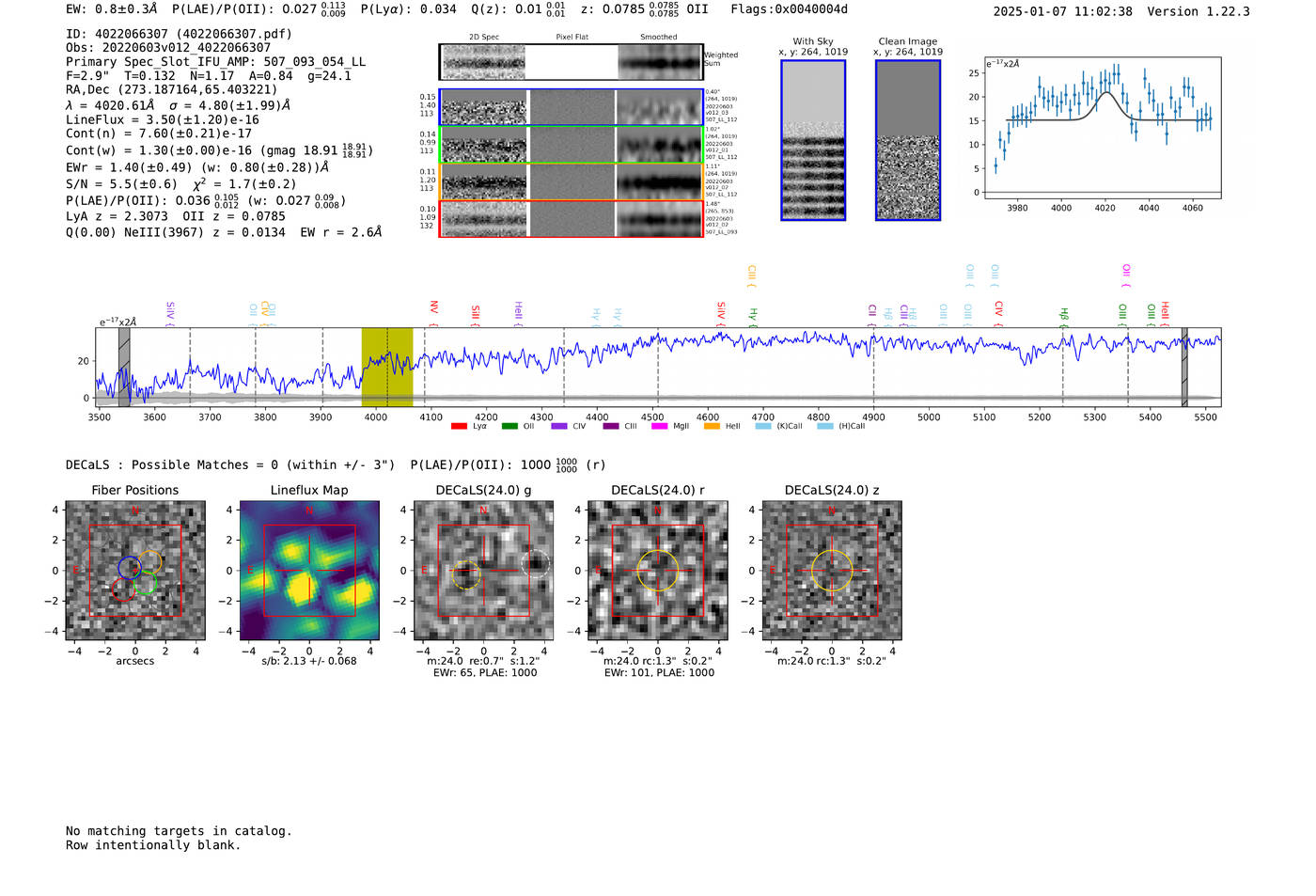Click the yellow aperture circle in DECaLS r
1316x896 pixels.
pos(658,571)
